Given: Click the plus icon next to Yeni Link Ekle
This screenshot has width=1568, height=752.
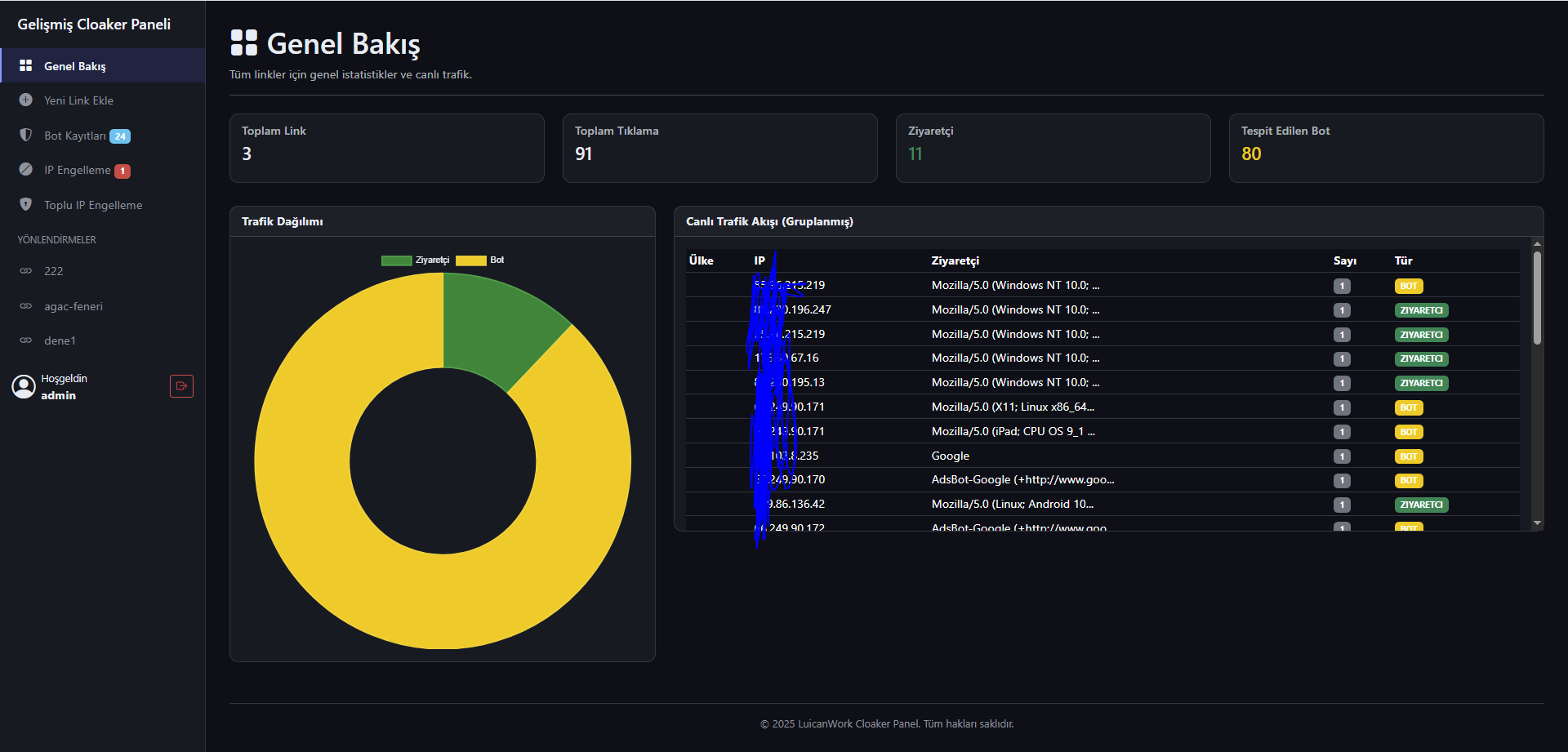Looking at the screenshot, I should click(x=26, y=100).
